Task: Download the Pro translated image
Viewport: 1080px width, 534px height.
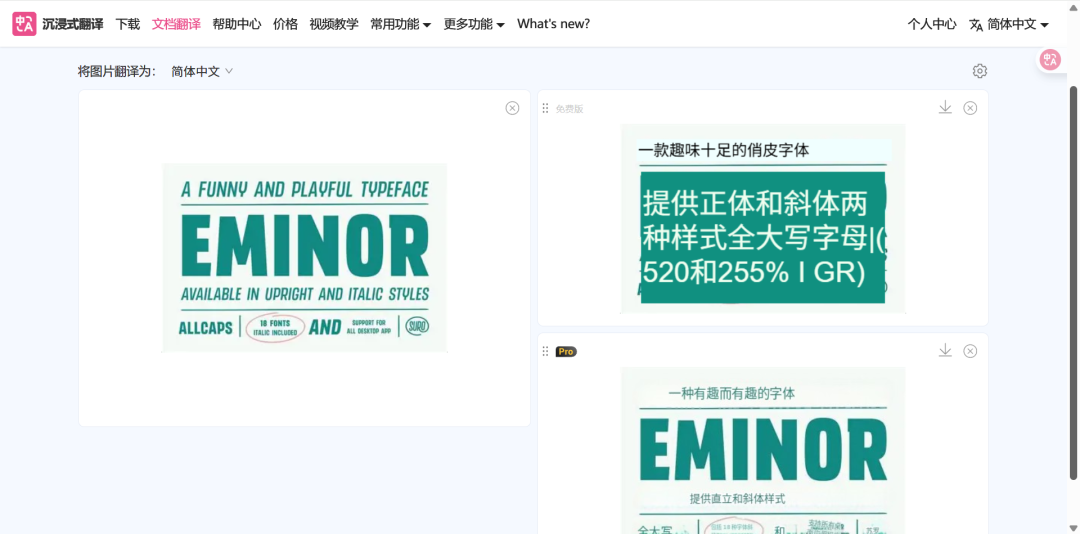Action: coord(945,351)
